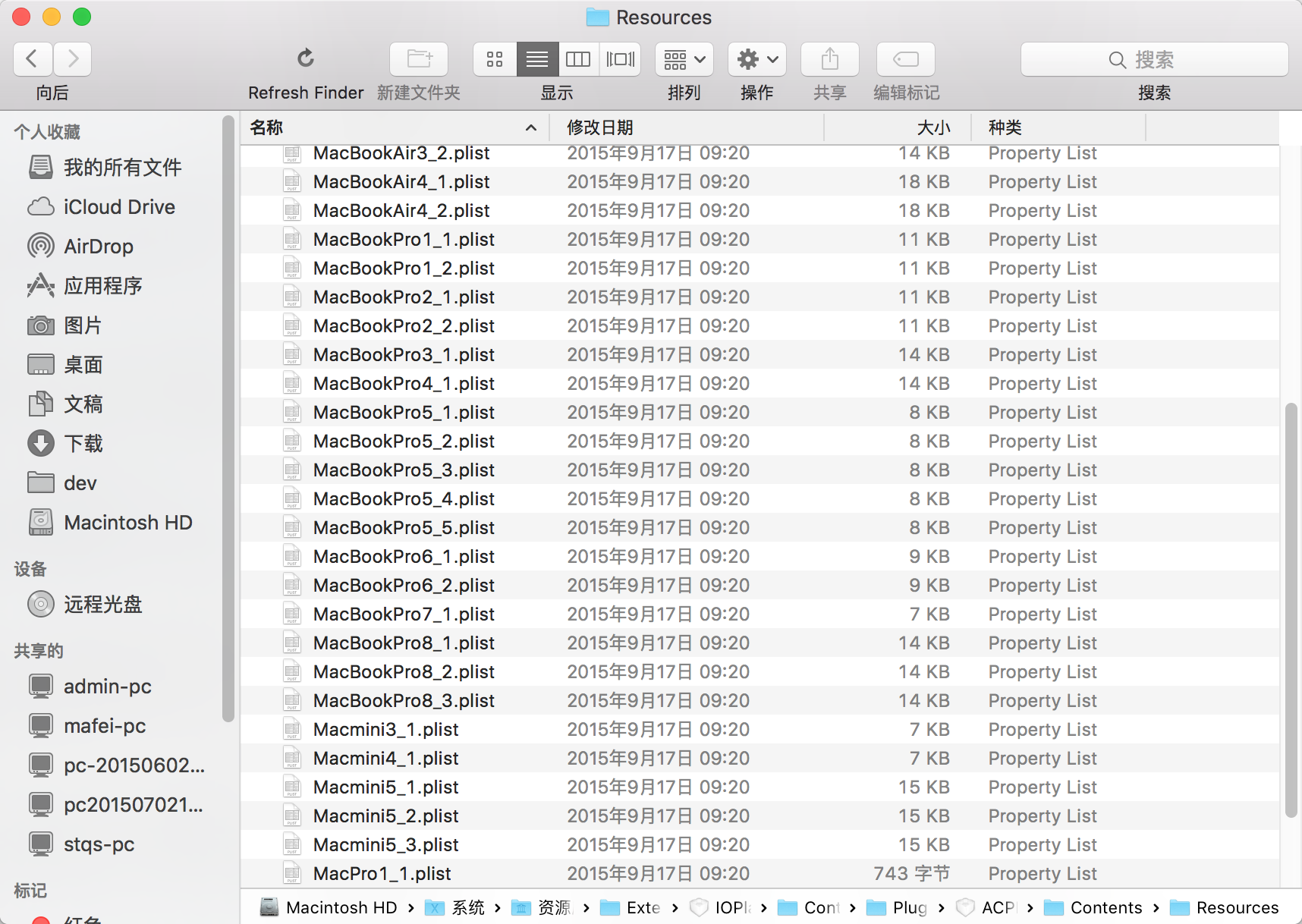1302x924 pixels.
Task: Click Contents folder in the path bar
Action: tap(1093, 907)
